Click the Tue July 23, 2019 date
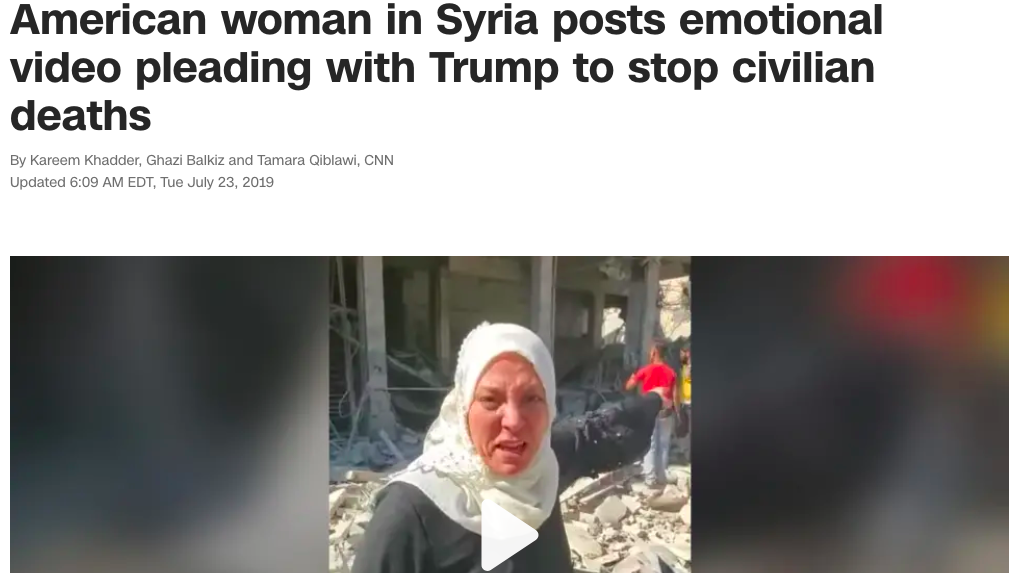This screenshot has width=1016, height=573. pos(216,182)
